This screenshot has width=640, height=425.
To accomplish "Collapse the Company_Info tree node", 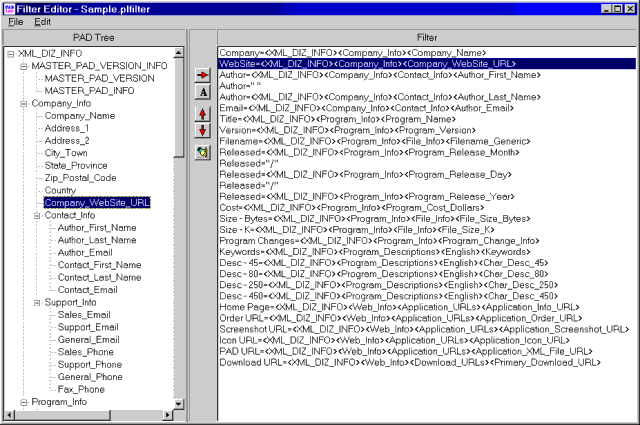I will click(x=24, y=103).
